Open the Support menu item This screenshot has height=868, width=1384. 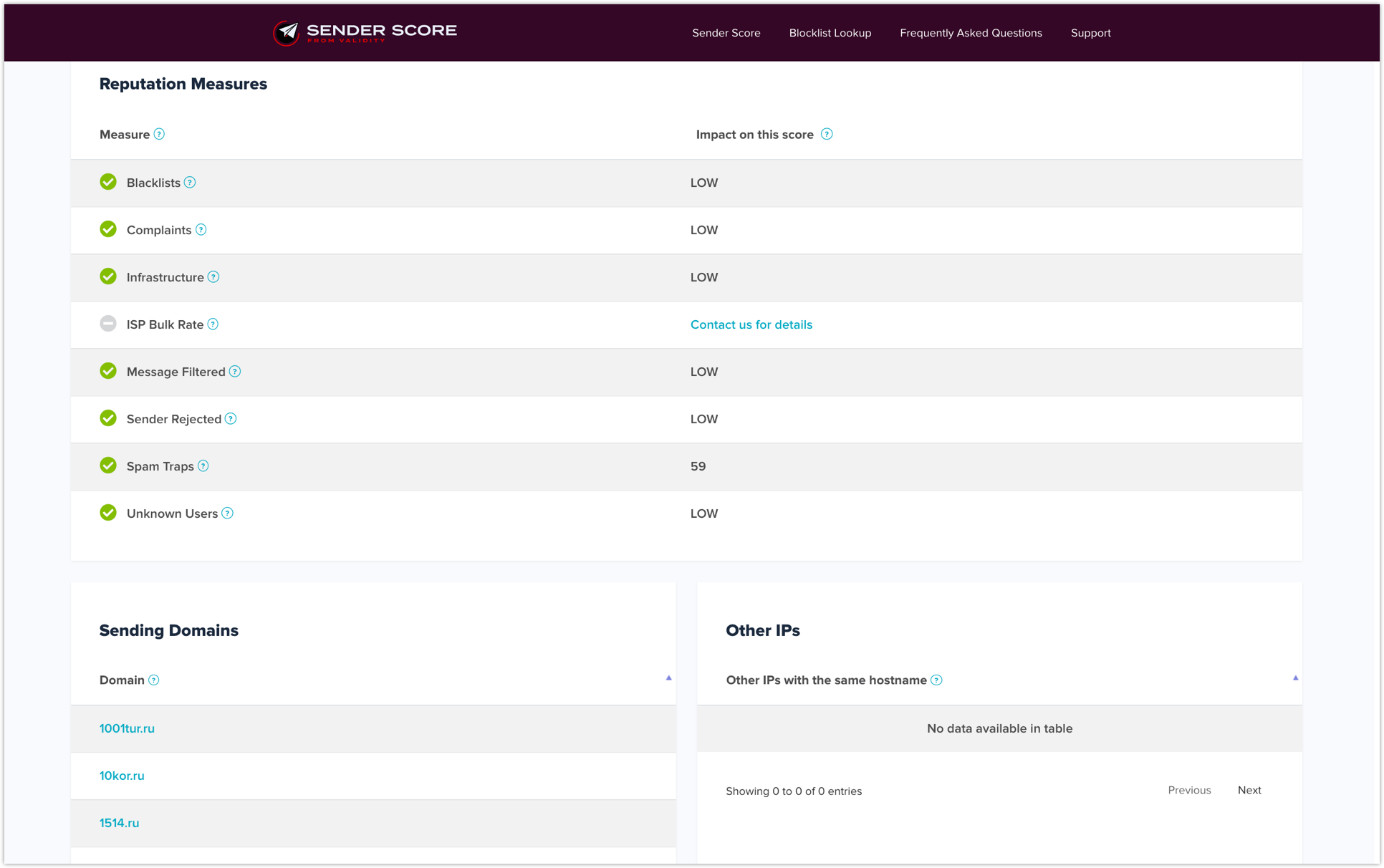[x=1090, y=33]
